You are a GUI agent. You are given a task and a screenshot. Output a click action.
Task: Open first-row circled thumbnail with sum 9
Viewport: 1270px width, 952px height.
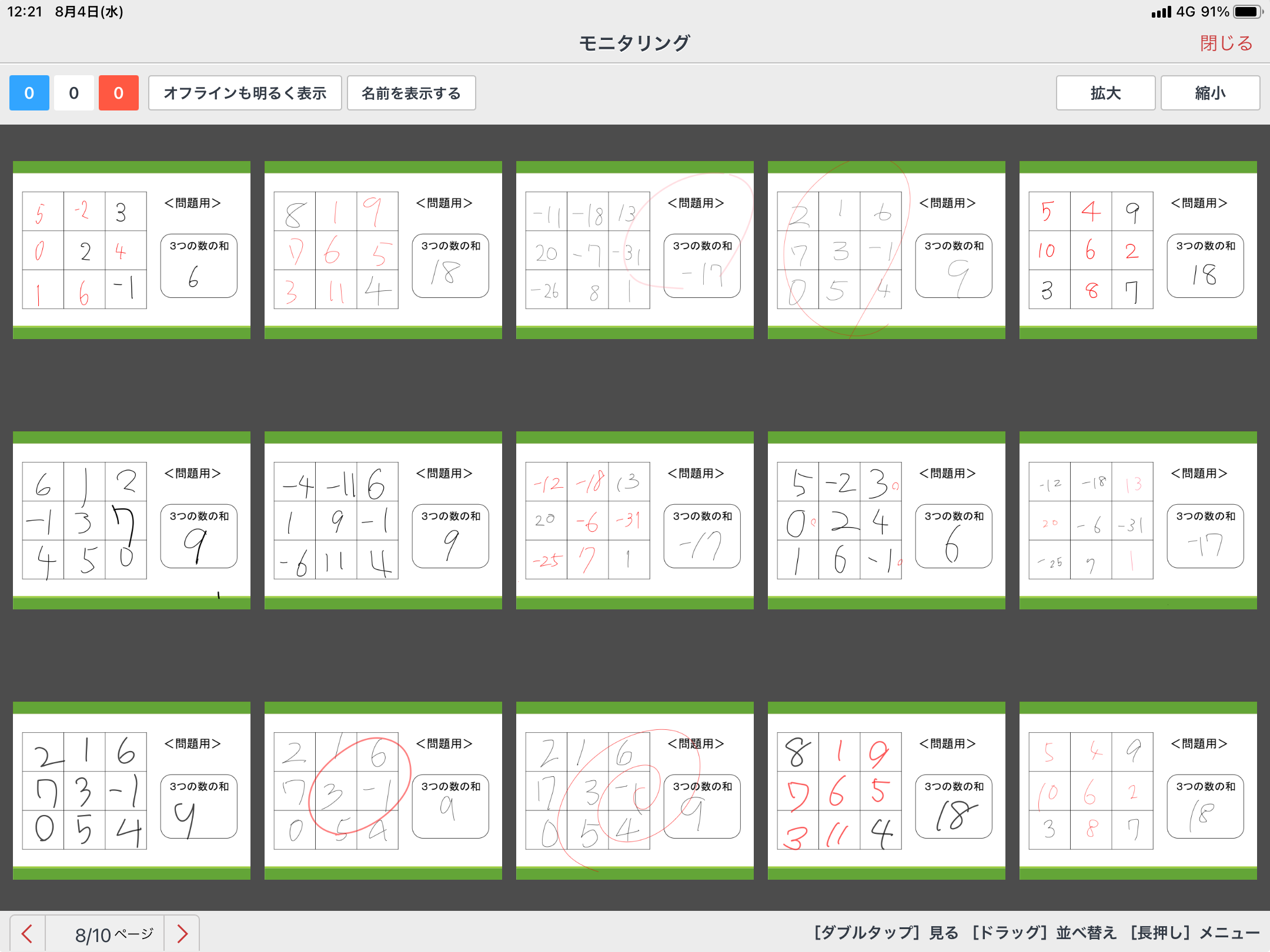coord(887,250)
